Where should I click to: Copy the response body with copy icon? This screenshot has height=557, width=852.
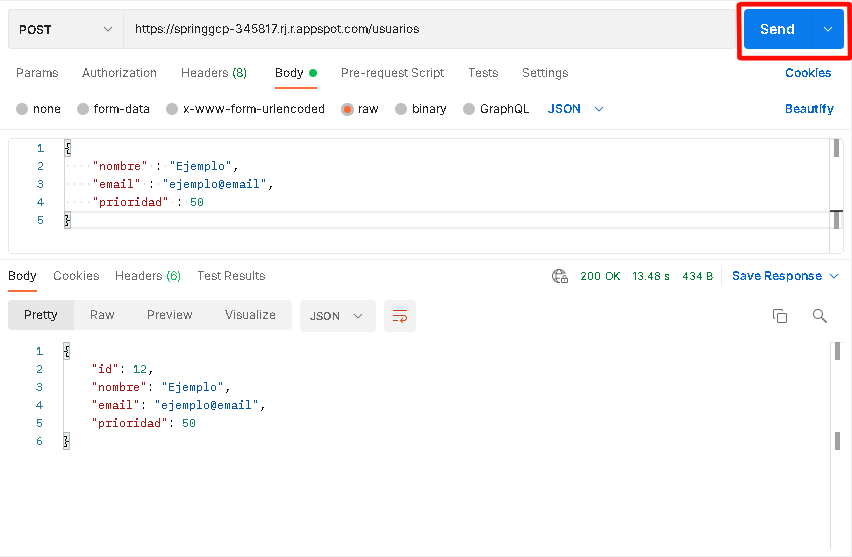[x=780, y=316]
